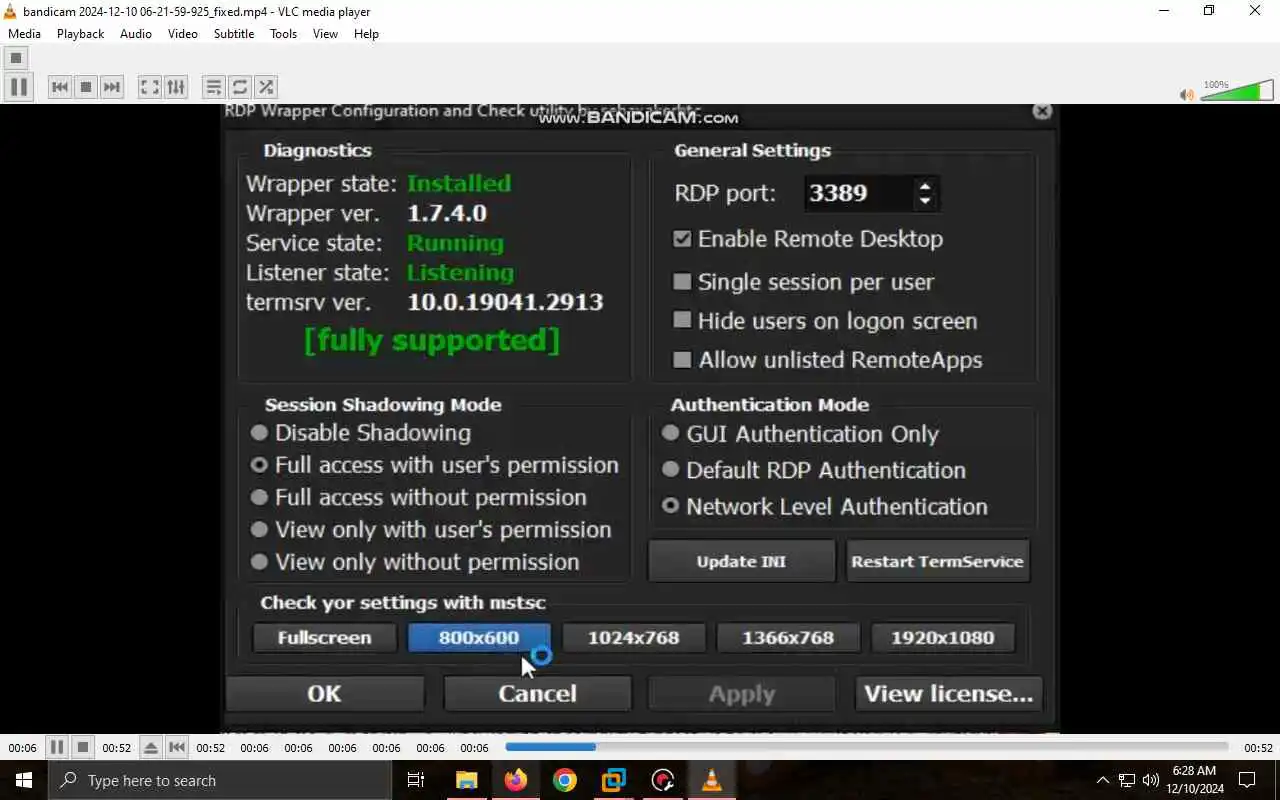Toggle loop/repeat mode in VLC
The width and height of the screenshot is (1280, 800).
click(239, 87)
